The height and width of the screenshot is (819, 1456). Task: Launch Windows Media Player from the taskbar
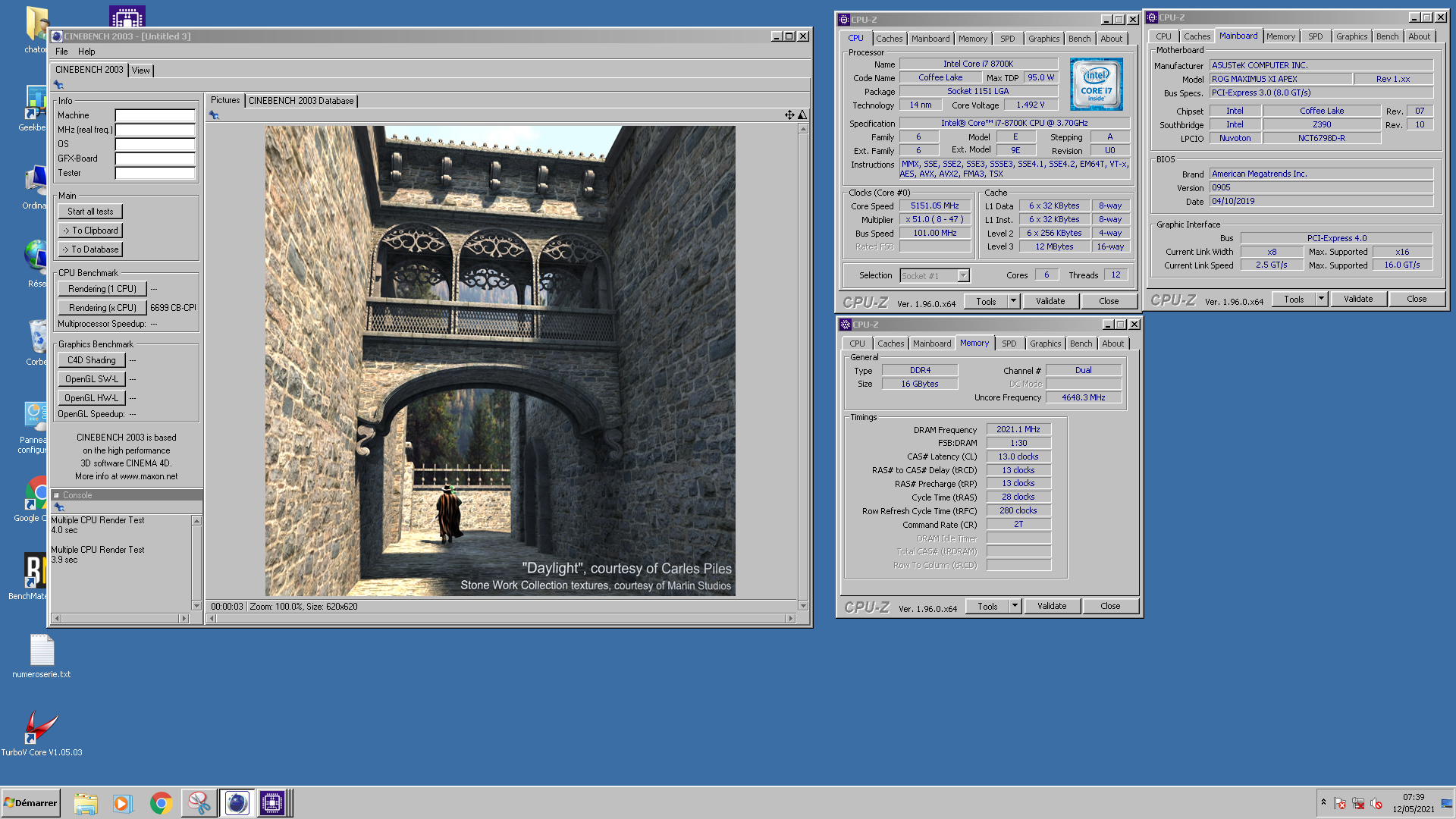[x=122, y=803]
